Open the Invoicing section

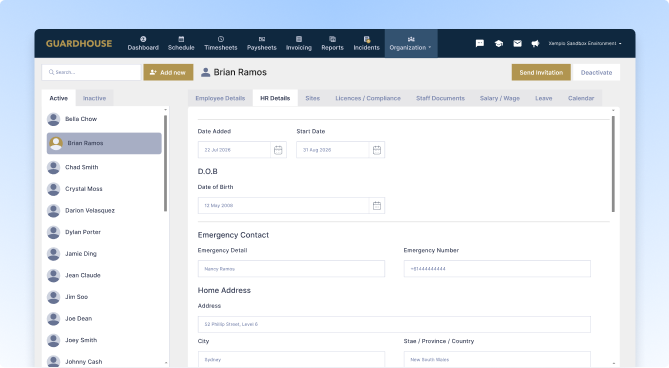(299, 43)
